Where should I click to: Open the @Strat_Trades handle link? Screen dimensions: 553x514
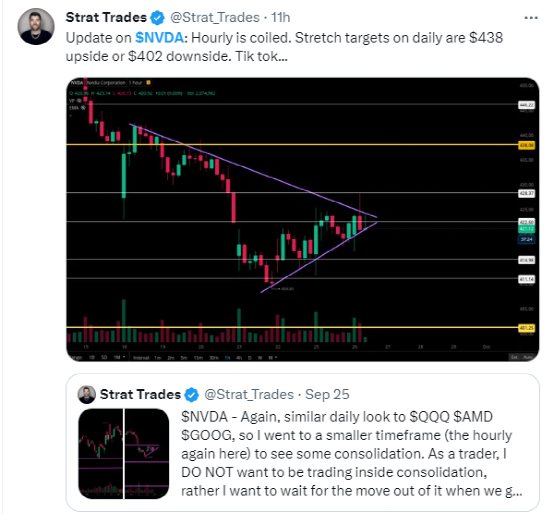(215, 17)
